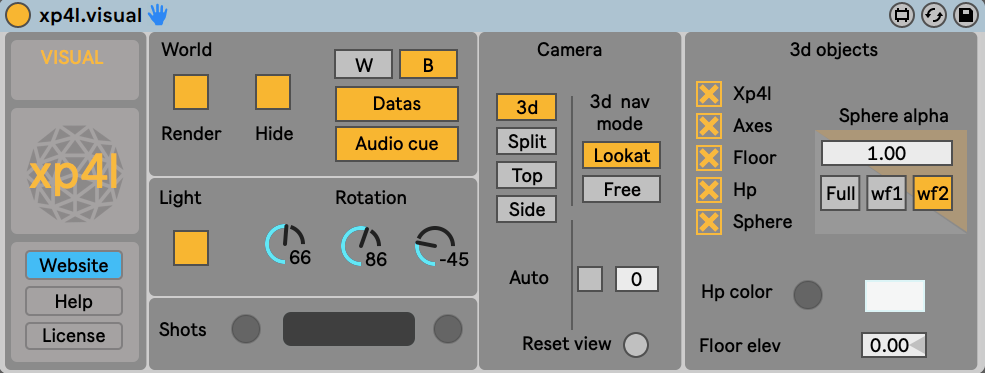Select the wf1 sphere mode
This screenshot has width=985, height=373.
pos(886,193)
